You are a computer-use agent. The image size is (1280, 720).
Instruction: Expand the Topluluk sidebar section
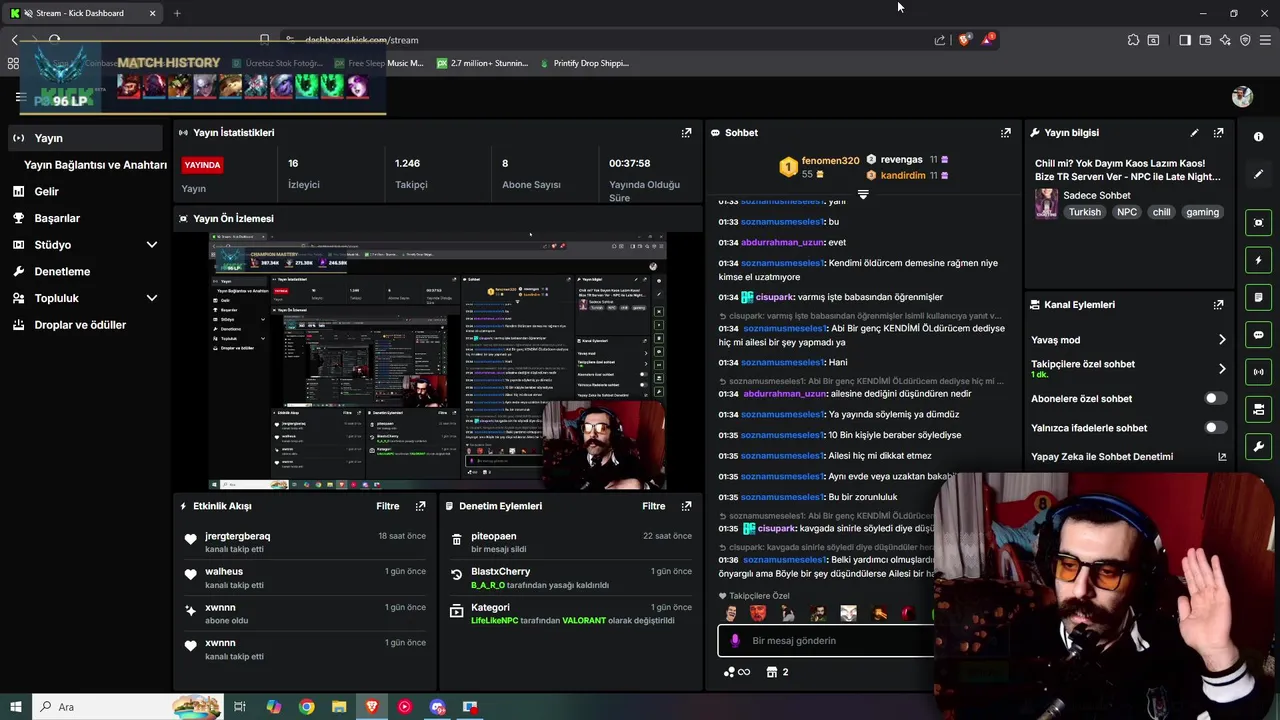coord(152,298)
